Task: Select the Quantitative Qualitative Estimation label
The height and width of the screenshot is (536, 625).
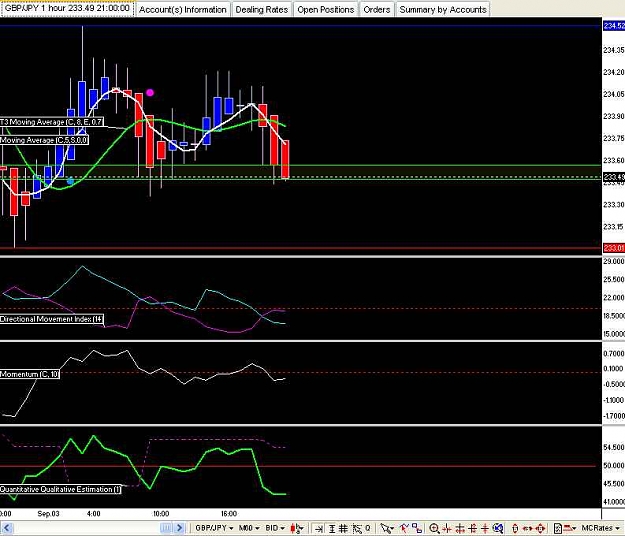Action: pyautogui.click(x=60, y=489)
